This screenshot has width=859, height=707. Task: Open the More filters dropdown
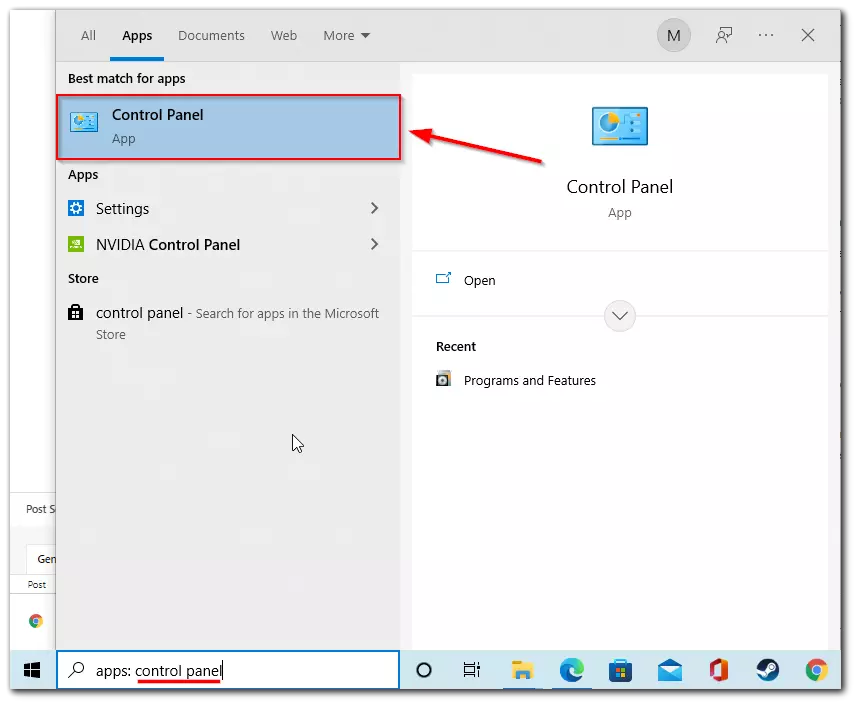pos(346,36)
